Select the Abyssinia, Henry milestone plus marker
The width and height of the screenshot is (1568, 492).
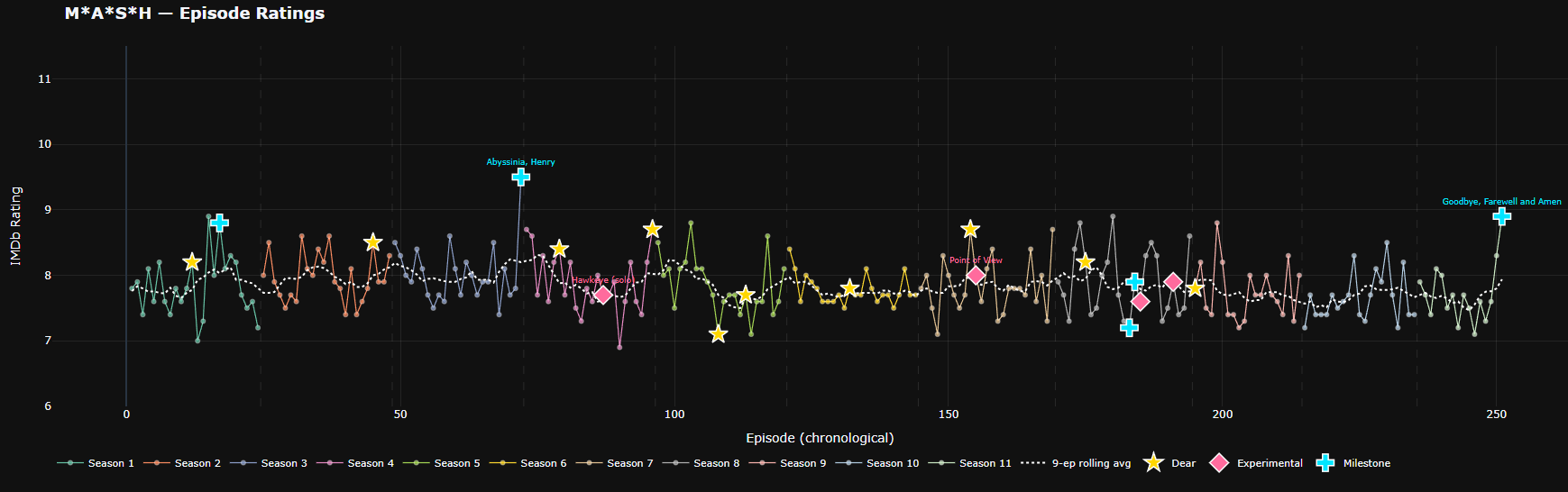[x=520, y=177]
